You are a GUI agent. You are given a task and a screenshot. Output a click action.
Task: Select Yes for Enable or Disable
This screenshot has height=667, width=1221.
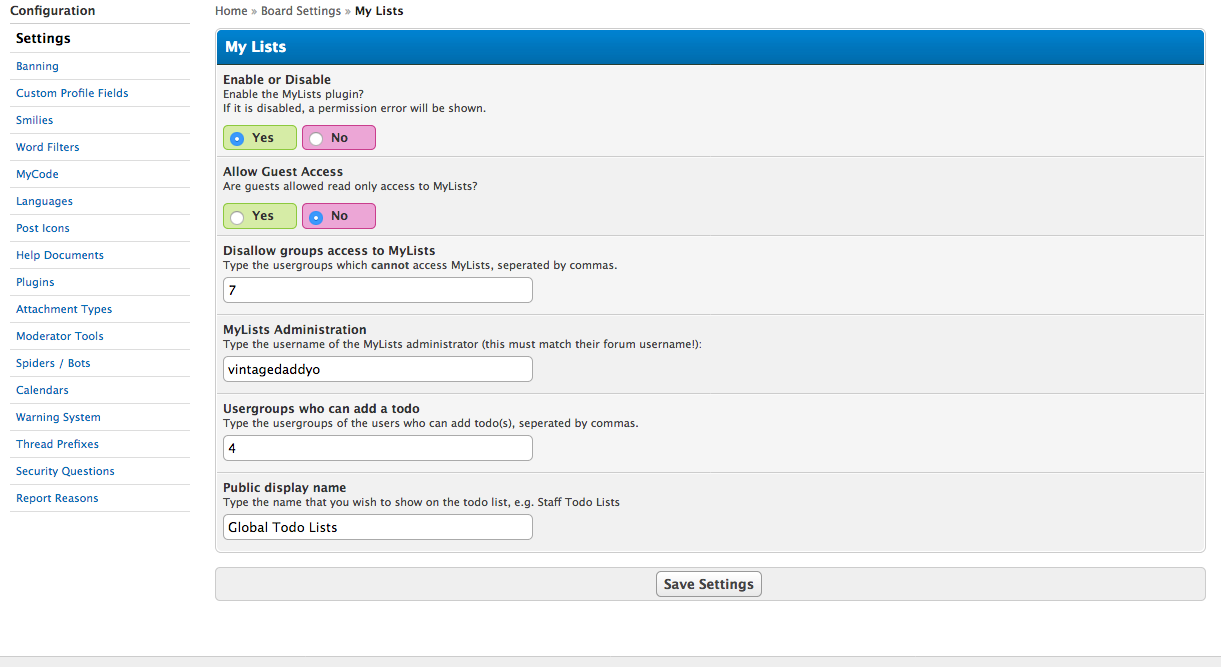(x=238, y=138)
